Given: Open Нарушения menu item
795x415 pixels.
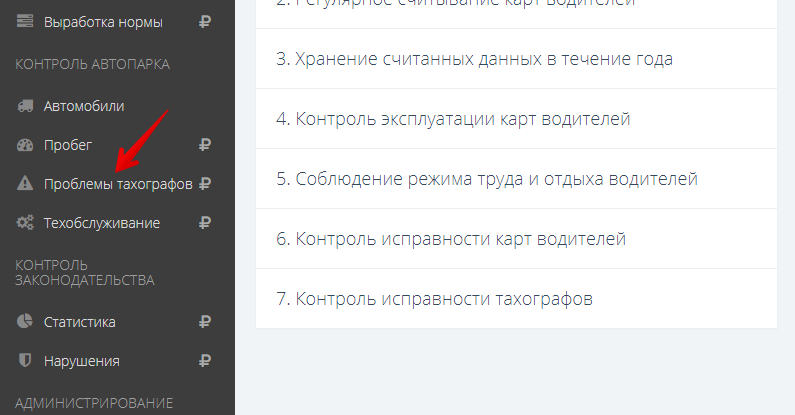Looking at the screenshot, I should coord(82,361).
